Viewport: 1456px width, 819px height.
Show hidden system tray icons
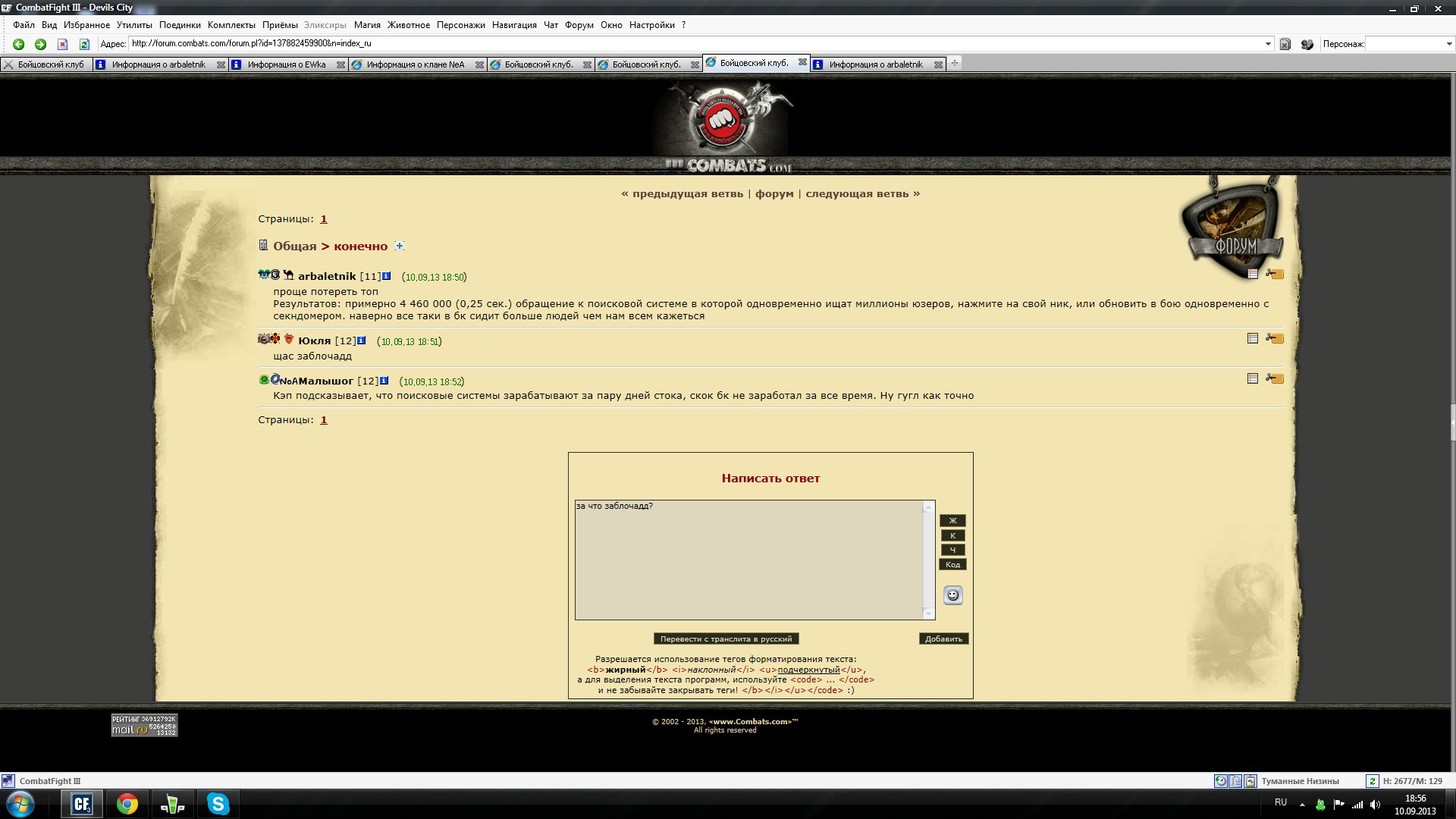[1302, 805]
